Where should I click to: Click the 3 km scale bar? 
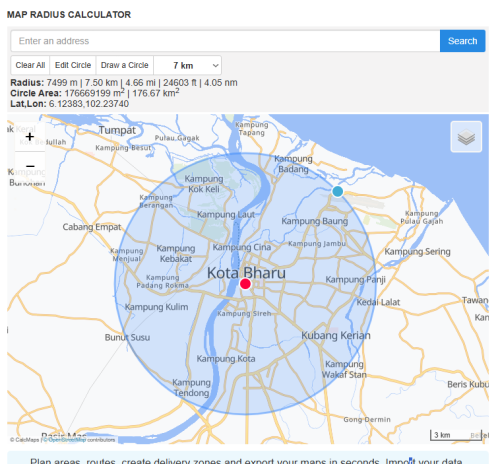(456, 435)
